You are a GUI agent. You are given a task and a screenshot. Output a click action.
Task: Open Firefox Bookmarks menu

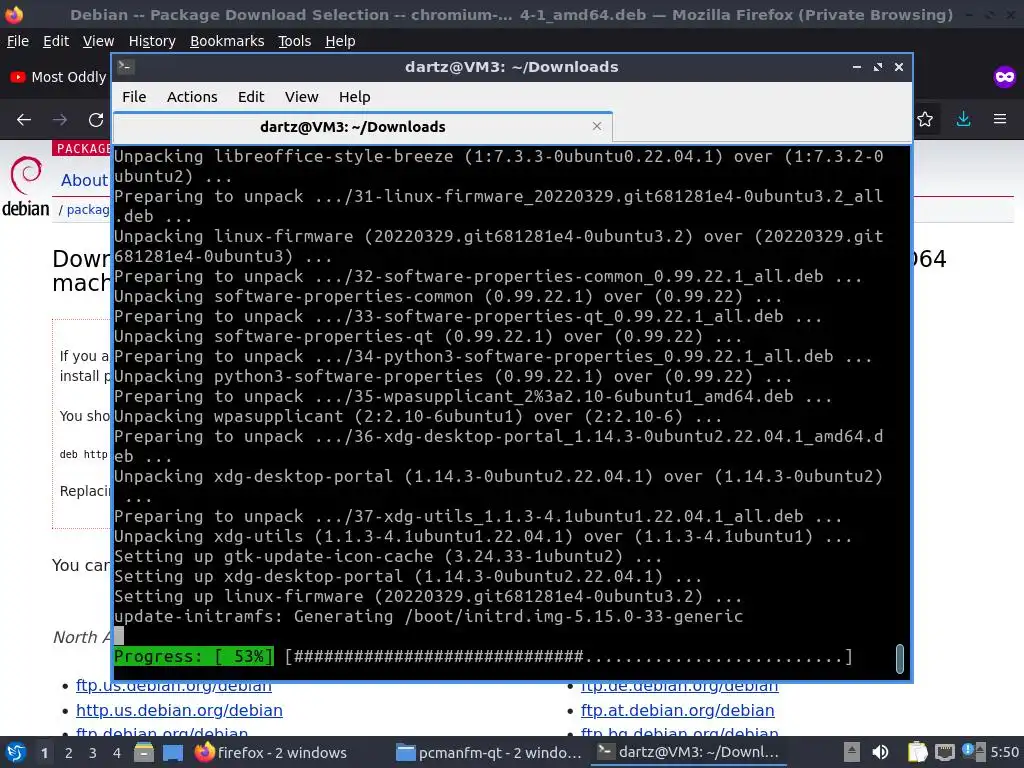pyautogui.click(x=227, y=41)
